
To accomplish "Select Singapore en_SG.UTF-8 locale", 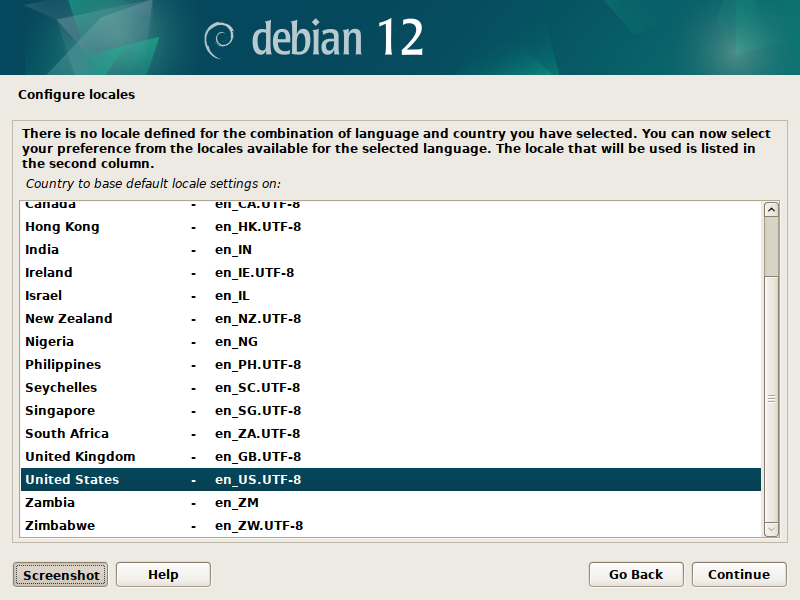I will [x=391, y=410].
